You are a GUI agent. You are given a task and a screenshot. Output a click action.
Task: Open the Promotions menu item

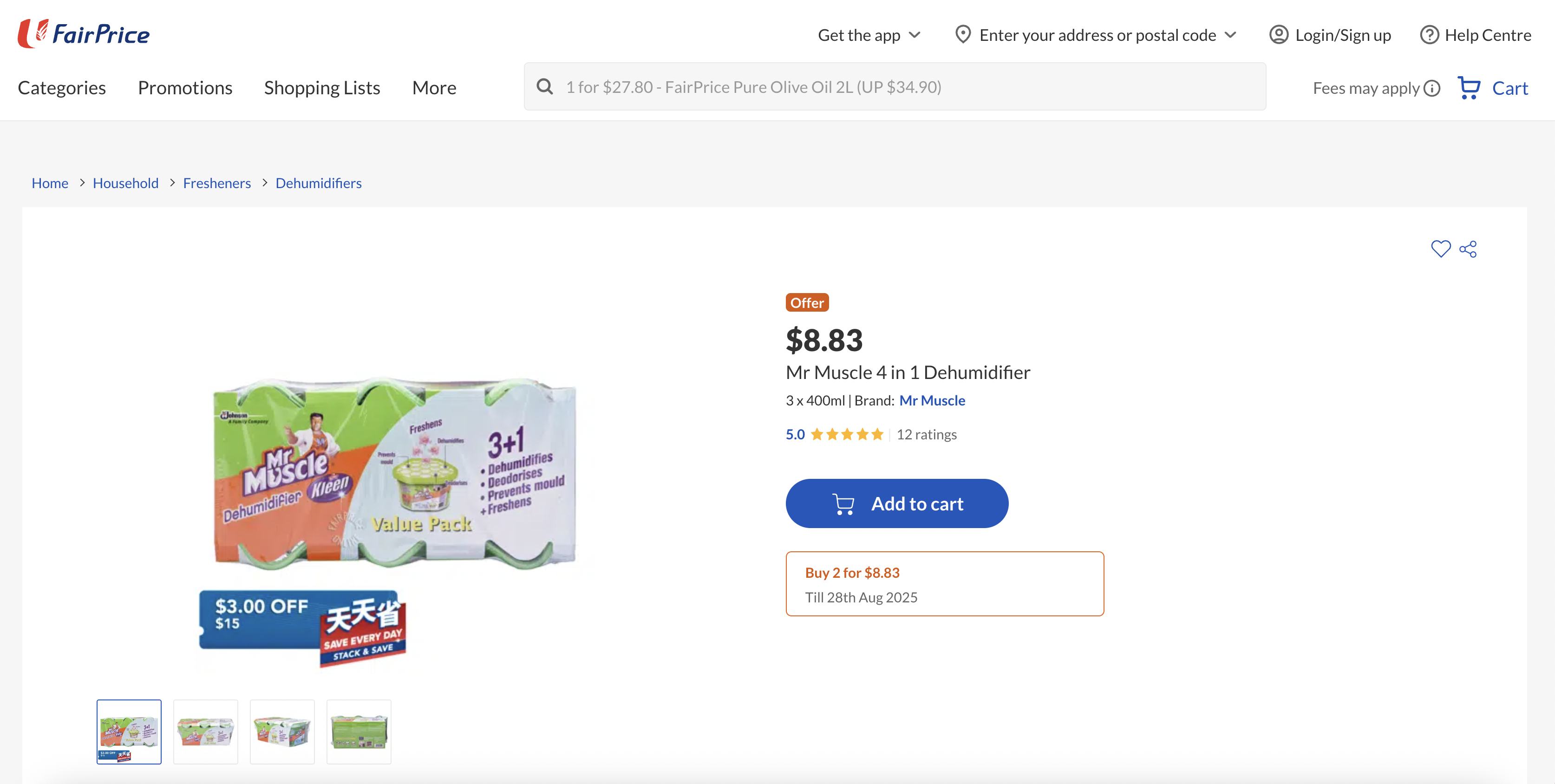(x=185, y=88)
